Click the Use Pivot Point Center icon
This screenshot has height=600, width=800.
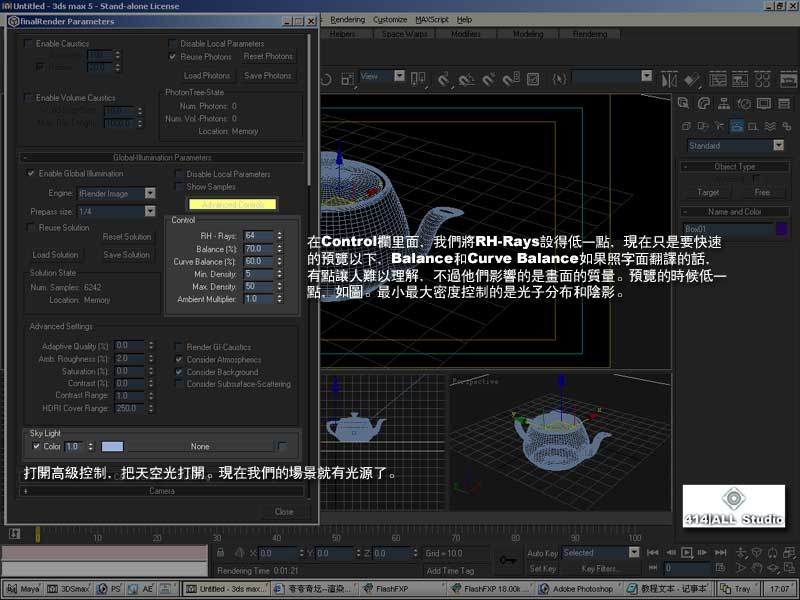tap(418, 79)
